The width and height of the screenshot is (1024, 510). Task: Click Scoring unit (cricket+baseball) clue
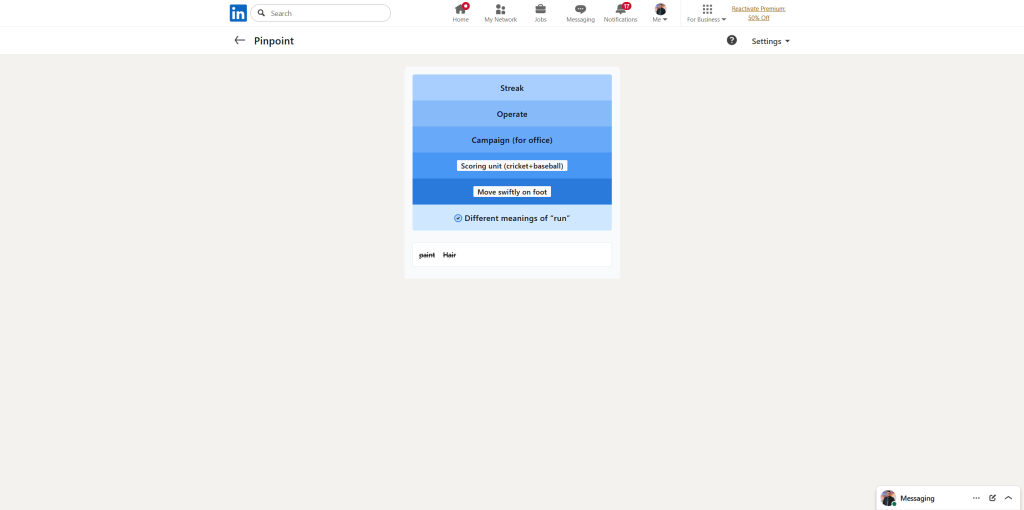[x=512, y=166]
